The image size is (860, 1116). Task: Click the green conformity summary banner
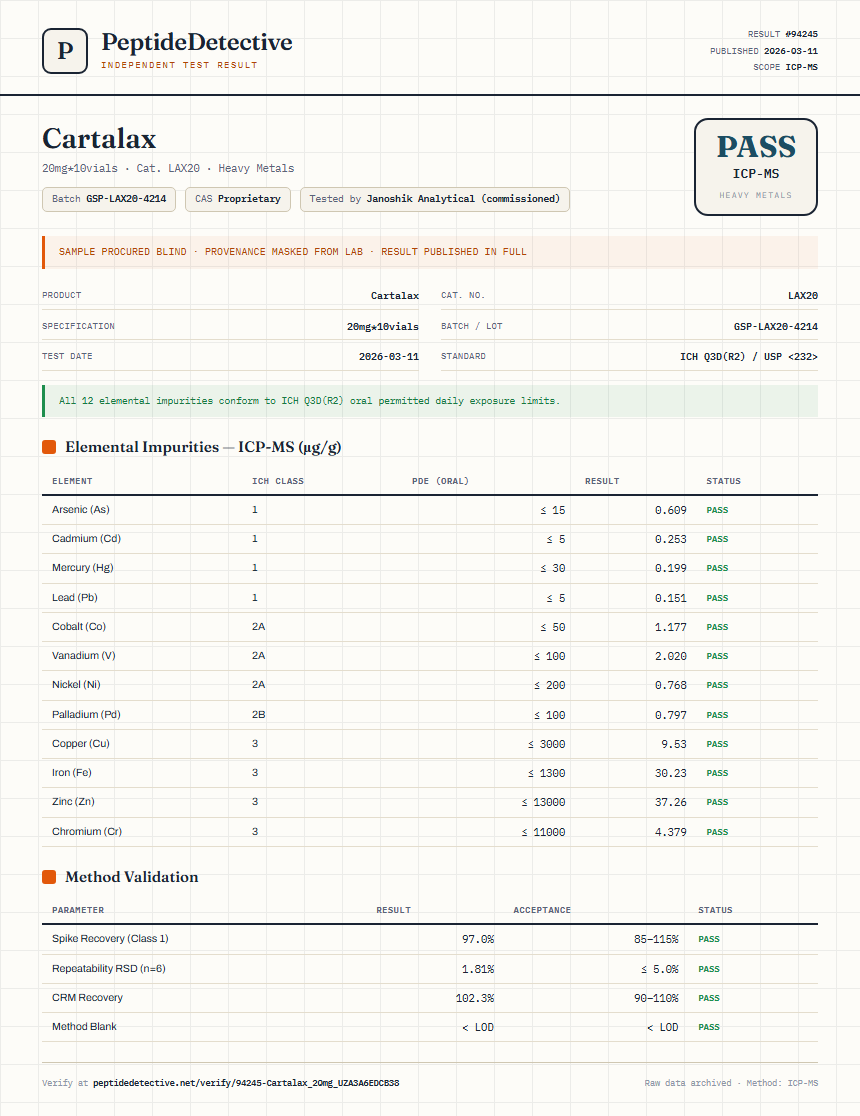(x=430, y=401)
